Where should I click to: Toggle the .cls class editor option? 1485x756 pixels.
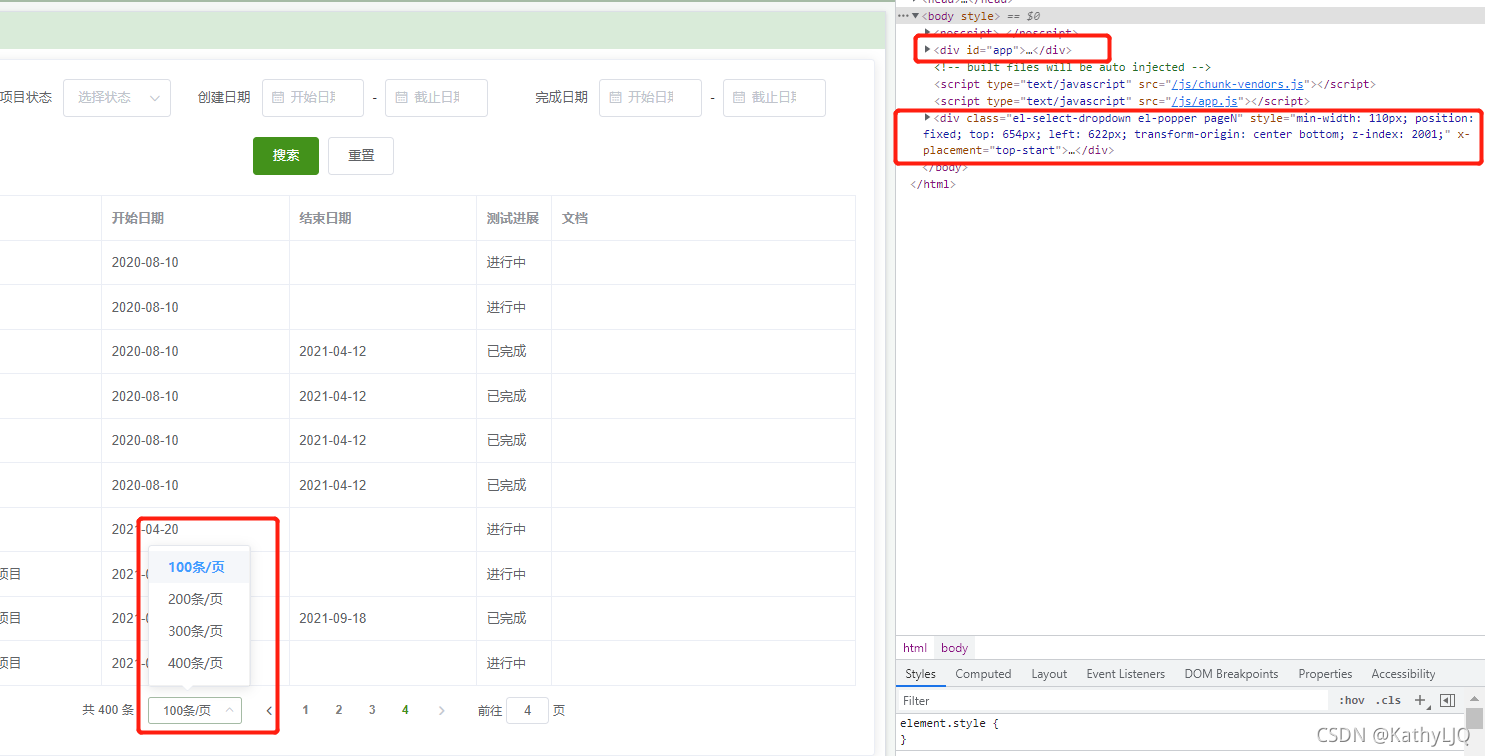[1388, 700]
